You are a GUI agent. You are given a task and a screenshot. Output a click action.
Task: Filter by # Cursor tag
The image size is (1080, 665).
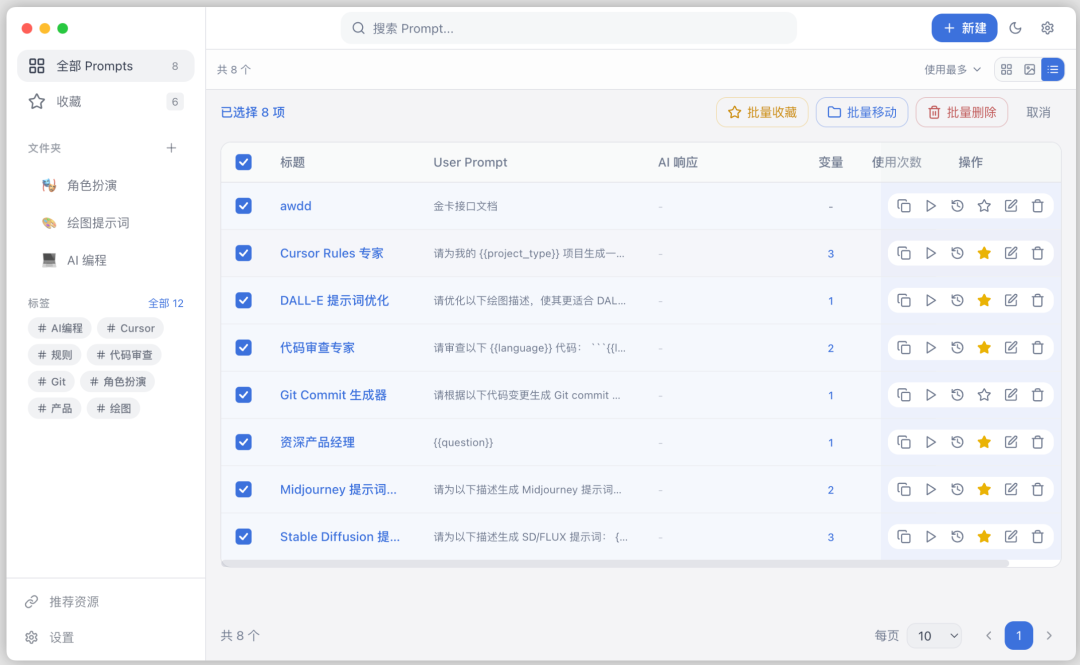[x=130, y=328]
